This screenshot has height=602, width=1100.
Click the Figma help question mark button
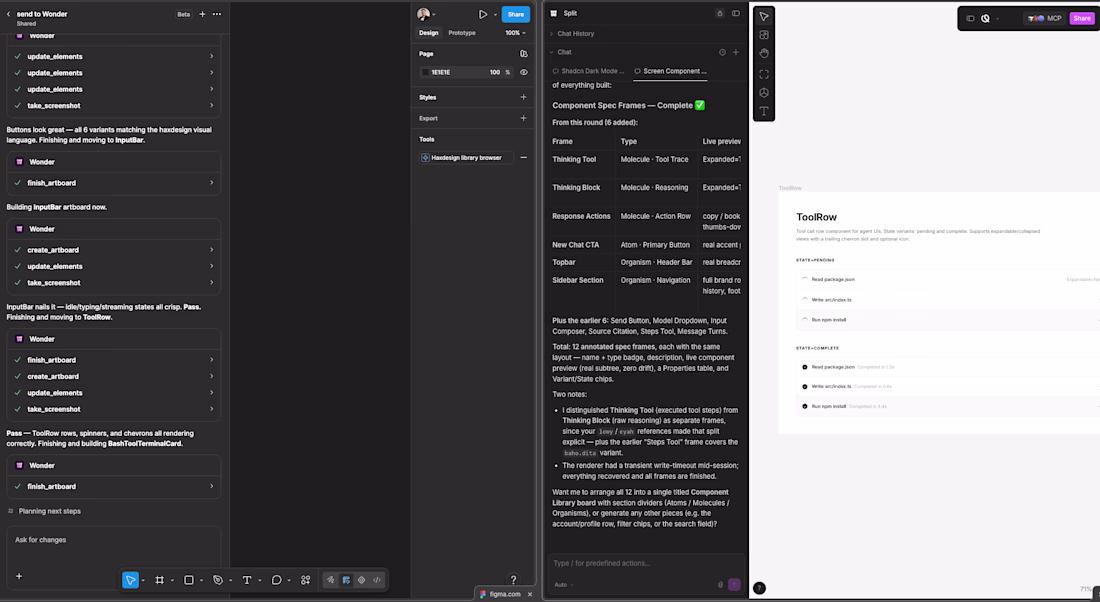(514, 580)
